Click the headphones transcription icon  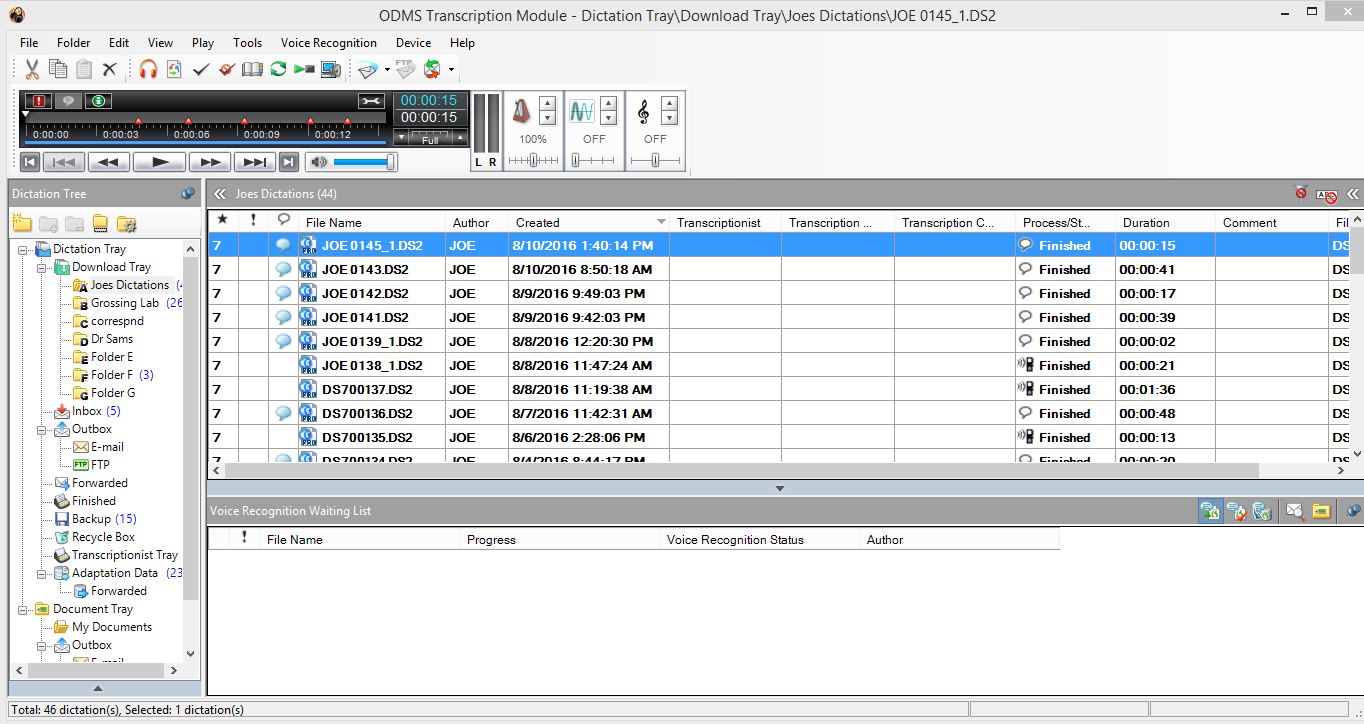148,69
